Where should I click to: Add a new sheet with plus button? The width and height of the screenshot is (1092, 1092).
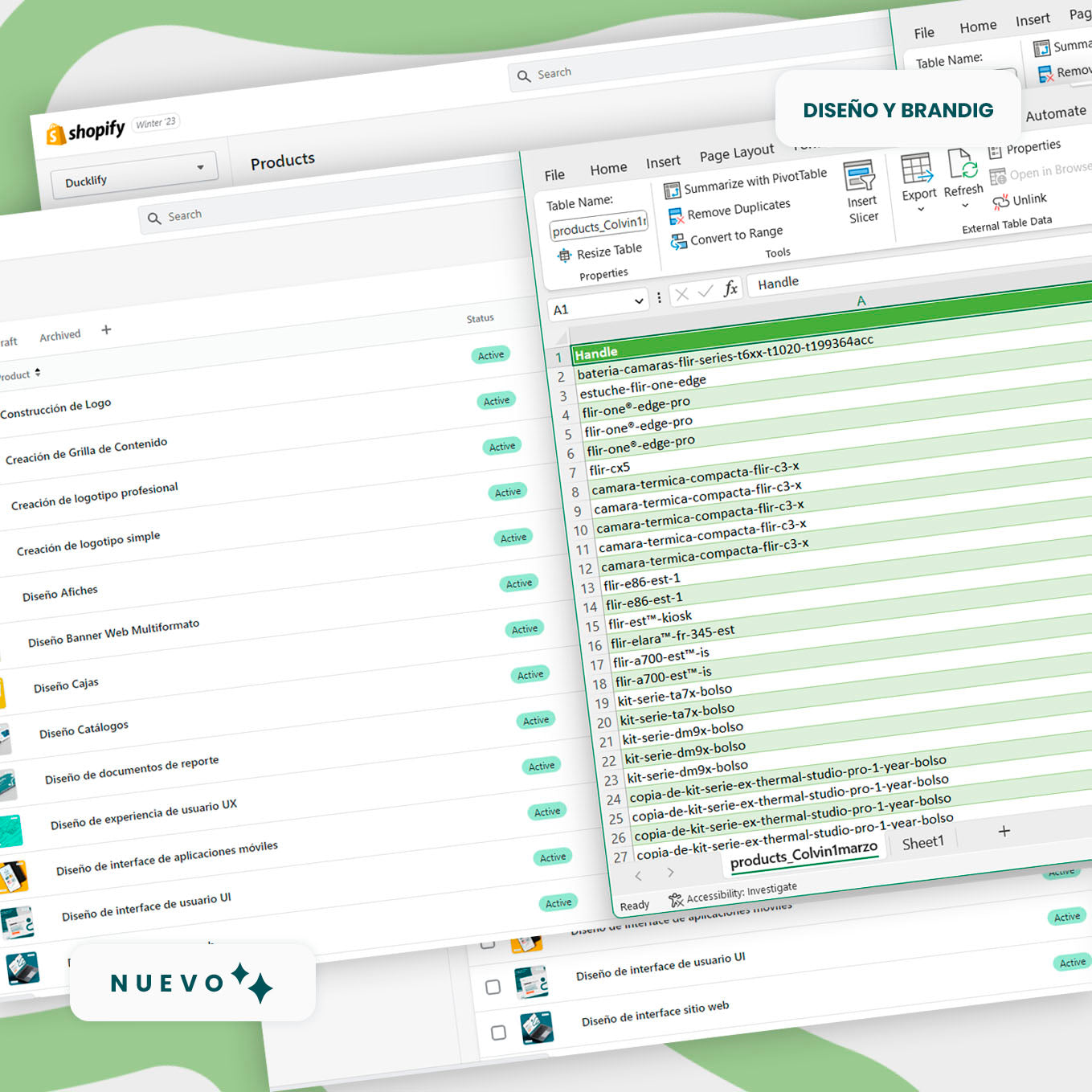[x=1004, y=831]
